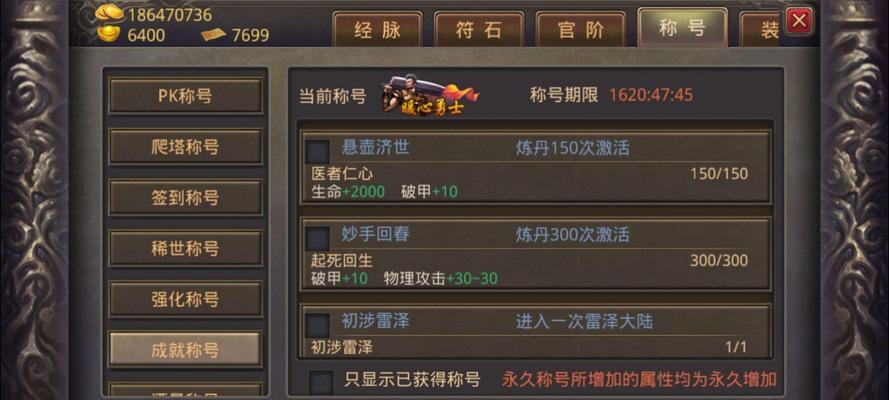
Task: Select the 签到称号 category
Action: click(185, 198)
